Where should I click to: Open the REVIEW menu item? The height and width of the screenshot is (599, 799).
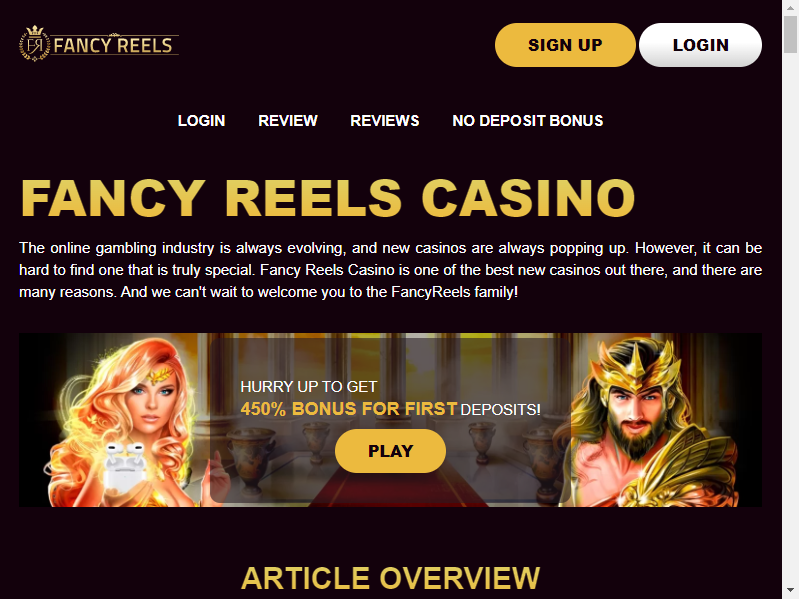click(x=288, y=121)
